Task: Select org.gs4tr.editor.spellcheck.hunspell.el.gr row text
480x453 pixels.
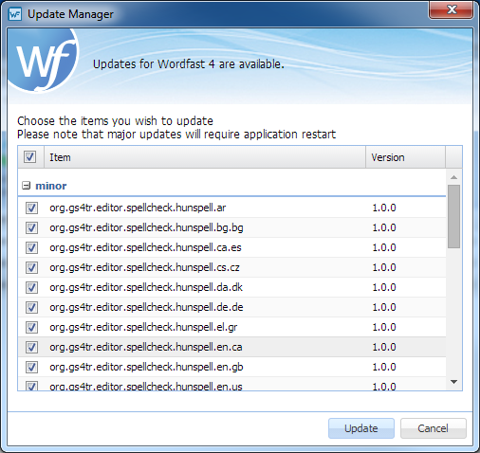Action: (143, 327)
